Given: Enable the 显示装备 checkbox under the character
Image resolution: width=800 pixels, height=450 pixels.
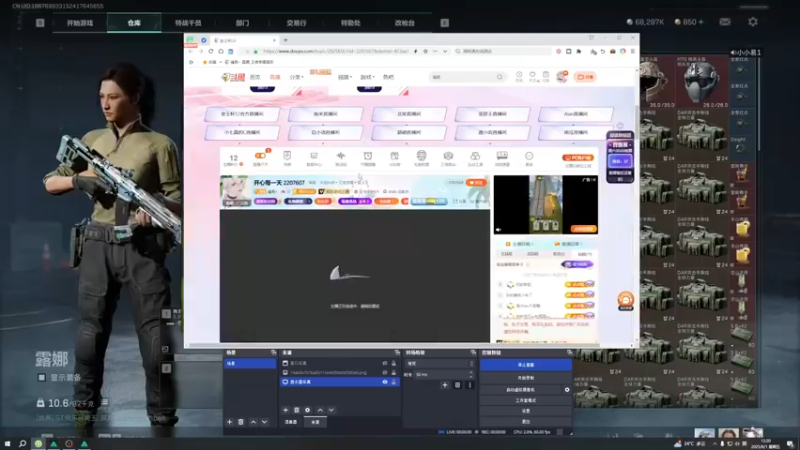Looking at the screenshot, I should (x=42, y=378).
